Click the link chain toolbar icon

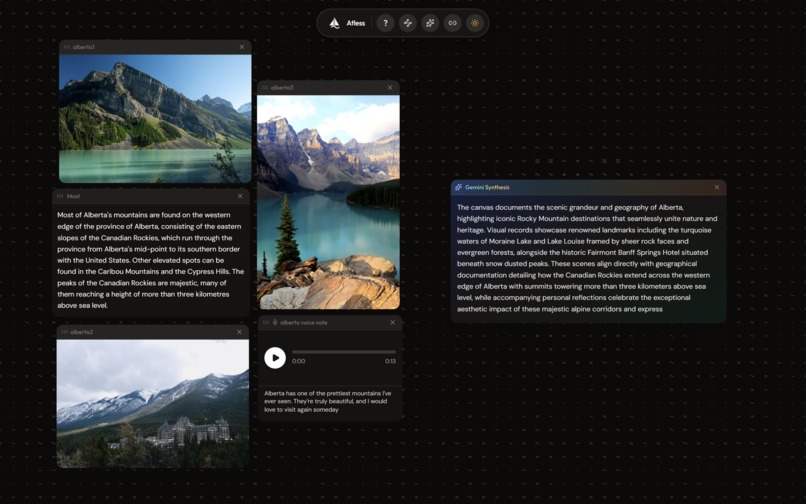[452, 23]
